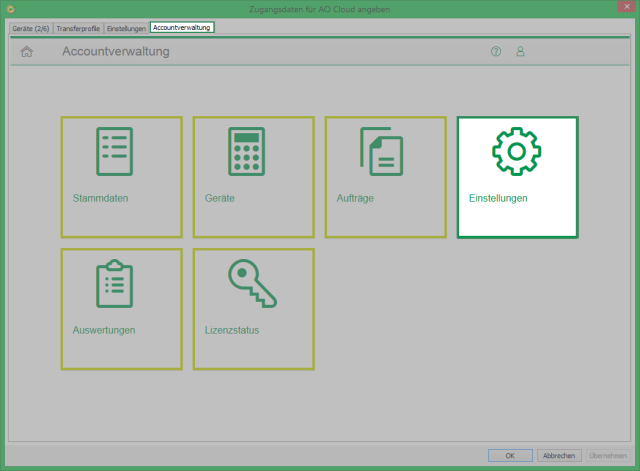640x471 pixels.
Task: Open the Stammdaten checklist icon tile
Action: [114, 152]
